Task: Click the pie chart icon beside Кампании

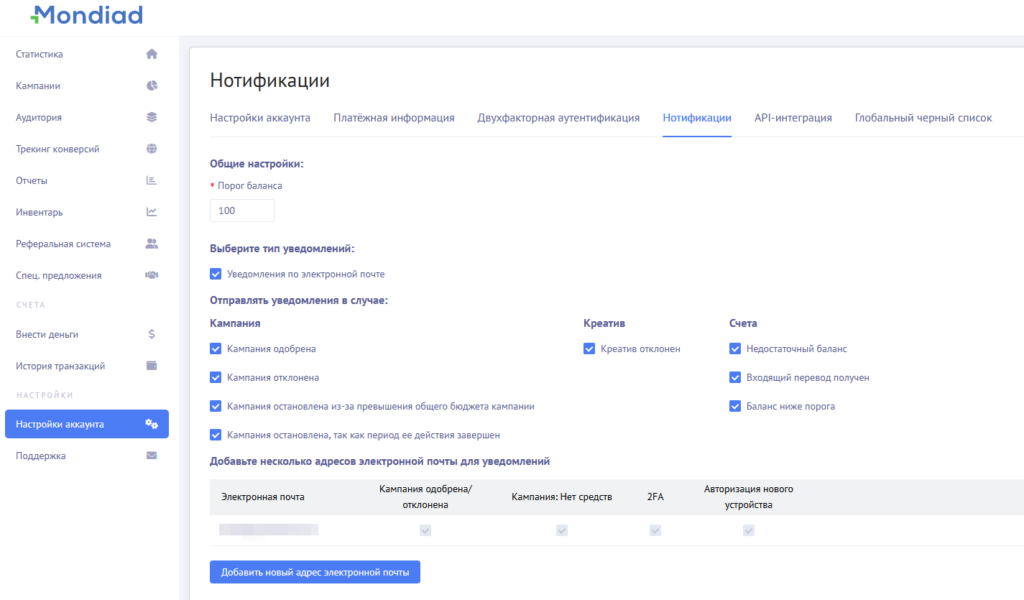Action: 152,86
